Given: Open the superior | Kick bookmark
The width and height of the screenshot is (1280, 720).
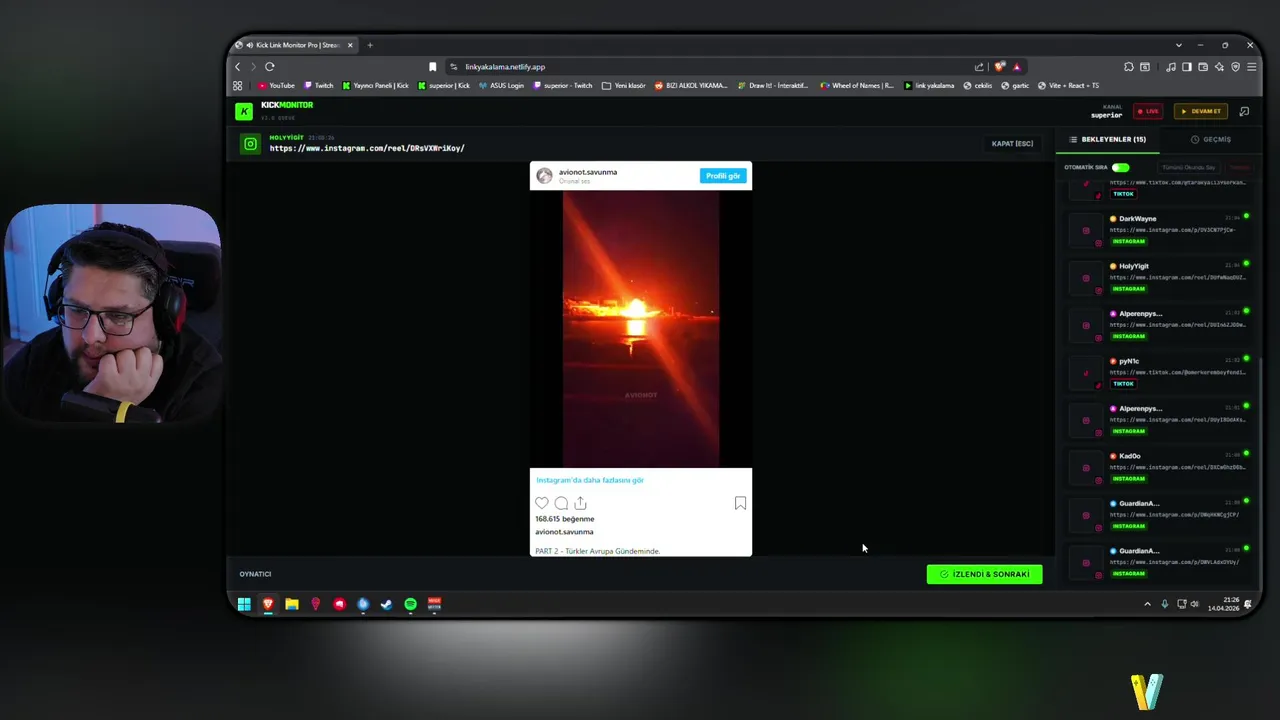Looking at the screenshot, I should pyautogui.click(x=444, y=85).
